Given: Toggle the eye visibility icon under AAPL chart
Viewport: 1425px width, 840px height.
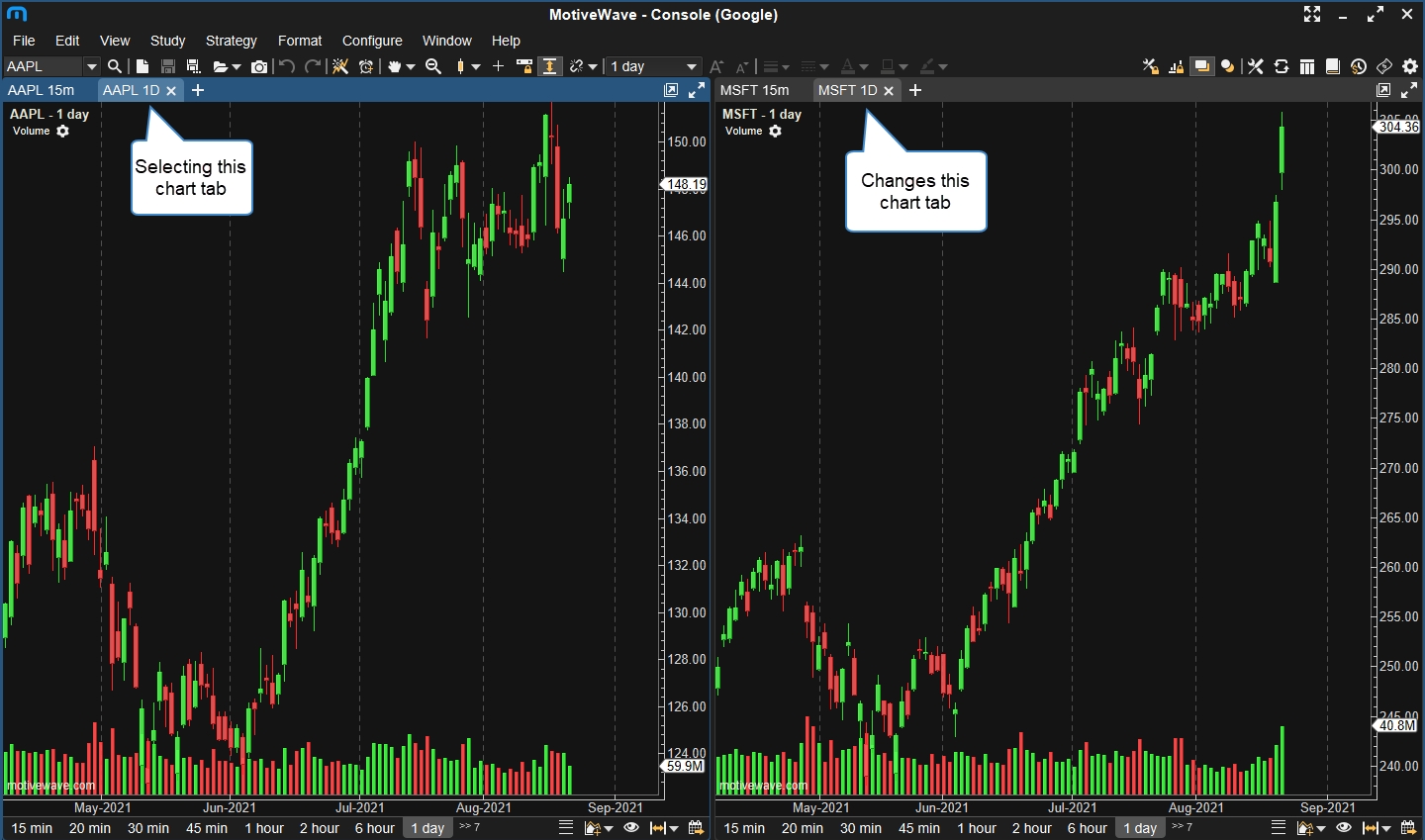Looking at the screenshot, I should click(631, 828).
